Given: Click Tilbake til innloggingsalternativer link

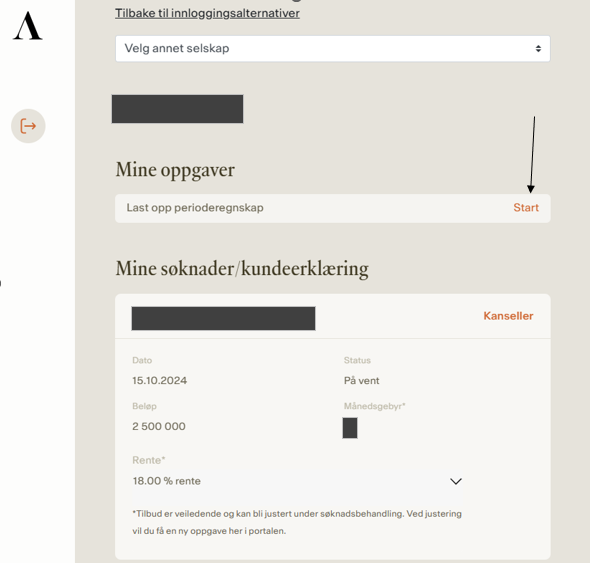Looking at the screenshot, I should (x=207, y=13).
